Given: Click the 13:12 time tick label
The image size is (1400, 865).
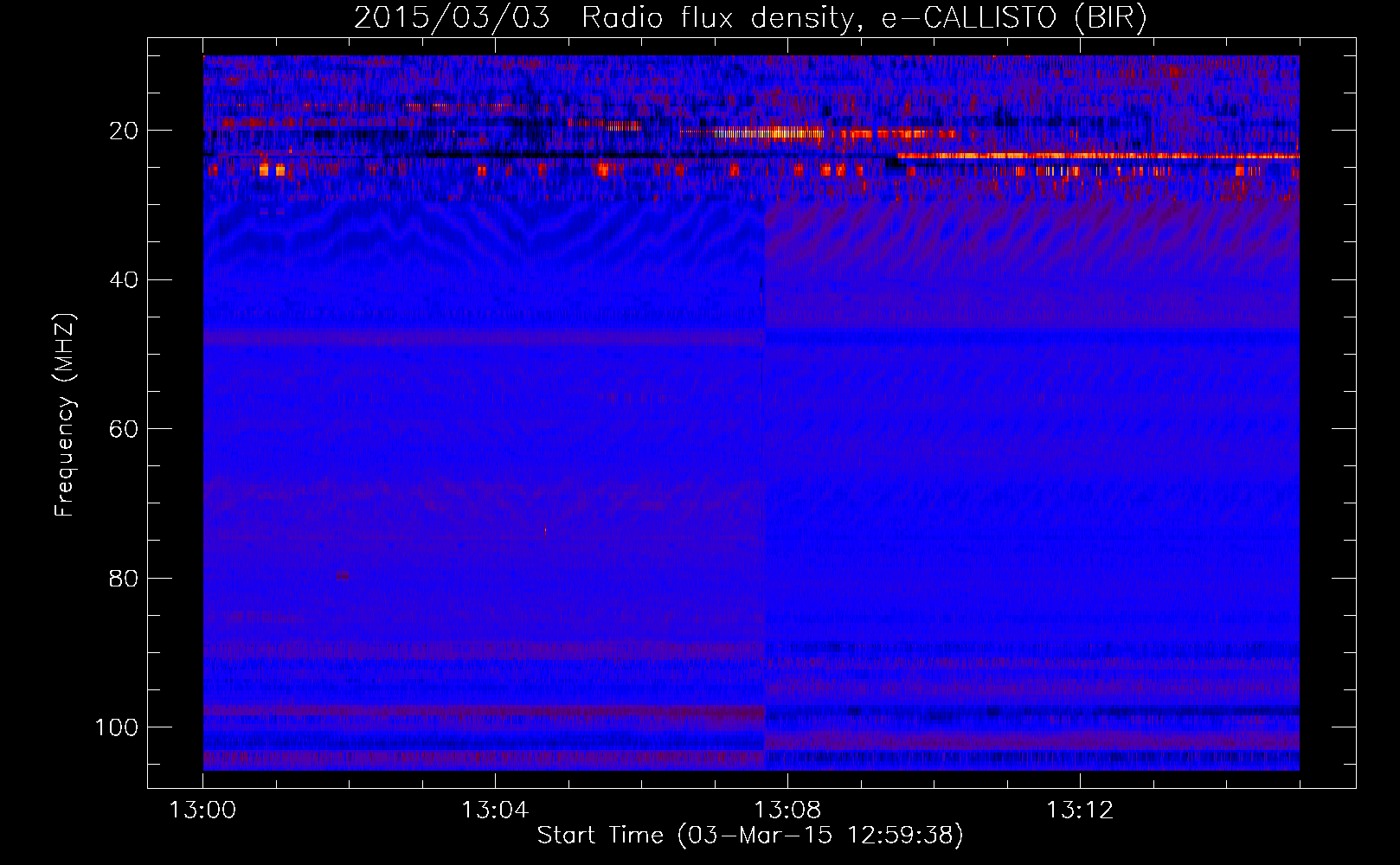Looking at the screenshot, I should click(1080, 811).
